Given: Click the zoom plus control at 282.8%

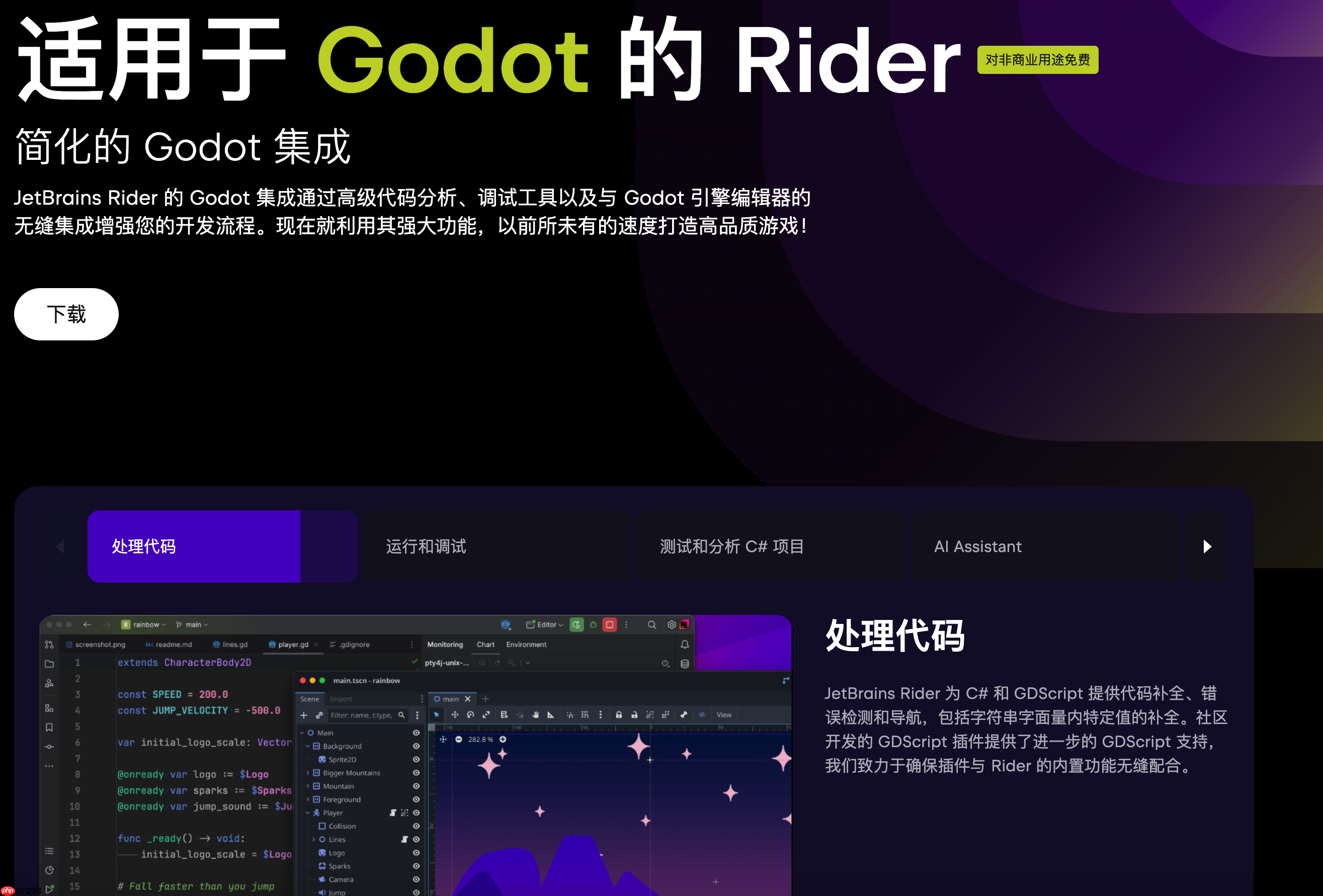Looking at the screenshot, I should pos(503,740).
